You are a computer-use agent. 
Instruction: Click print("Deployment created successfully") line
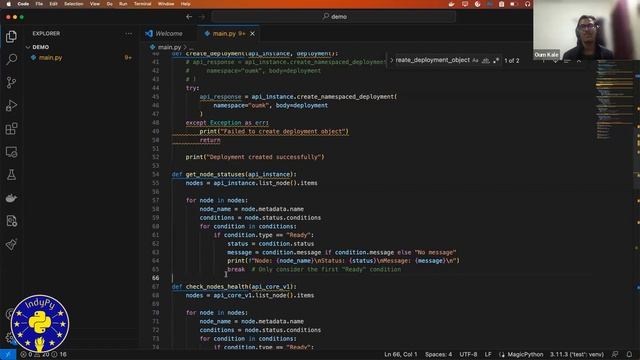point(255,157)
